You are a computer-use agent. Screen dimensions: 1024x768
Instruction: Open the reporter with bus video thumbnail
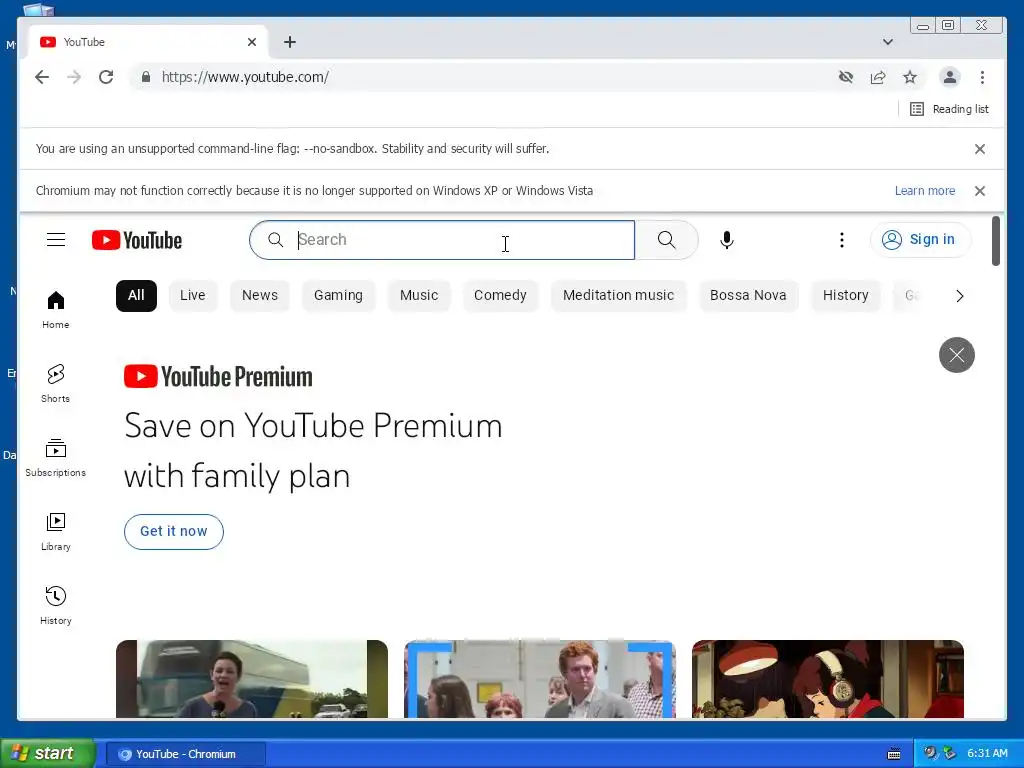[252, 679]
